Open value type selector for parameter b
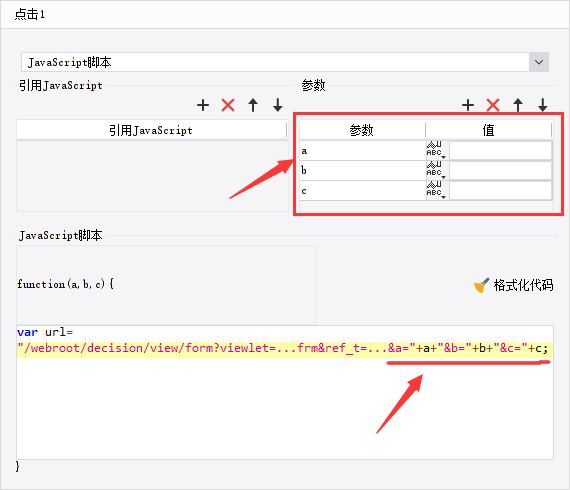The image size is (570, 490). (x=437, y=170)
